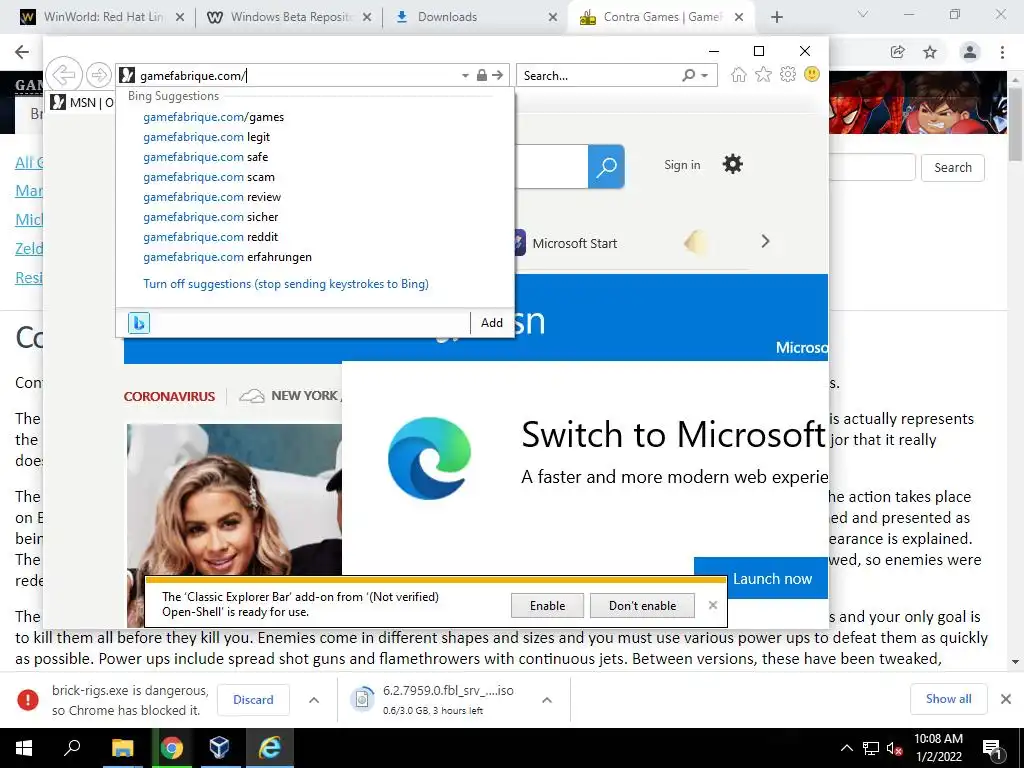Viewport: 1024px width, 768px height.
Task: Select suggestion gamefabrique.com sicher
Action: pyautogui.click(x=210, y=217)
